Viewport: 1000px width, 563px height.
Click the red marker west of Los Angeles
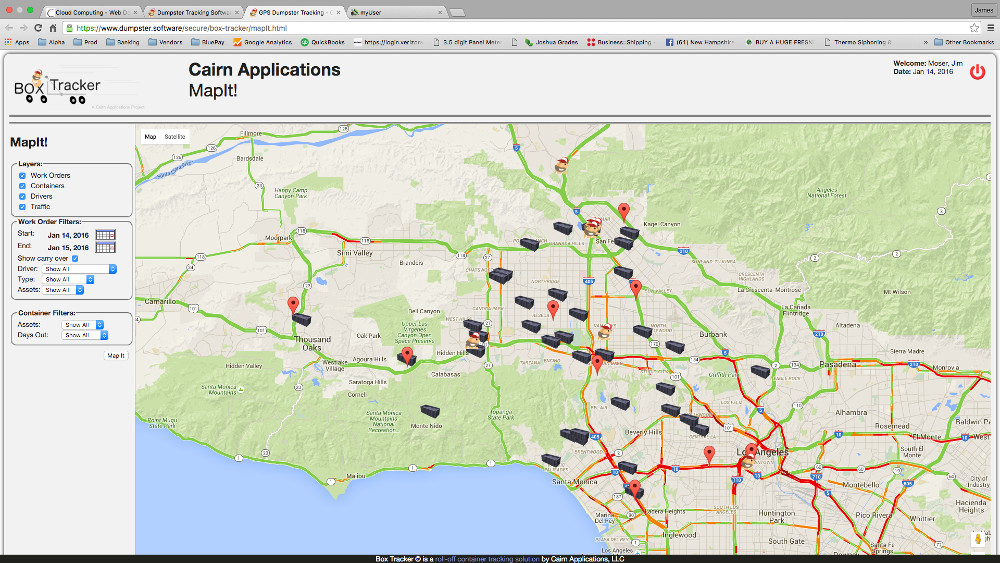coord(709,455)
